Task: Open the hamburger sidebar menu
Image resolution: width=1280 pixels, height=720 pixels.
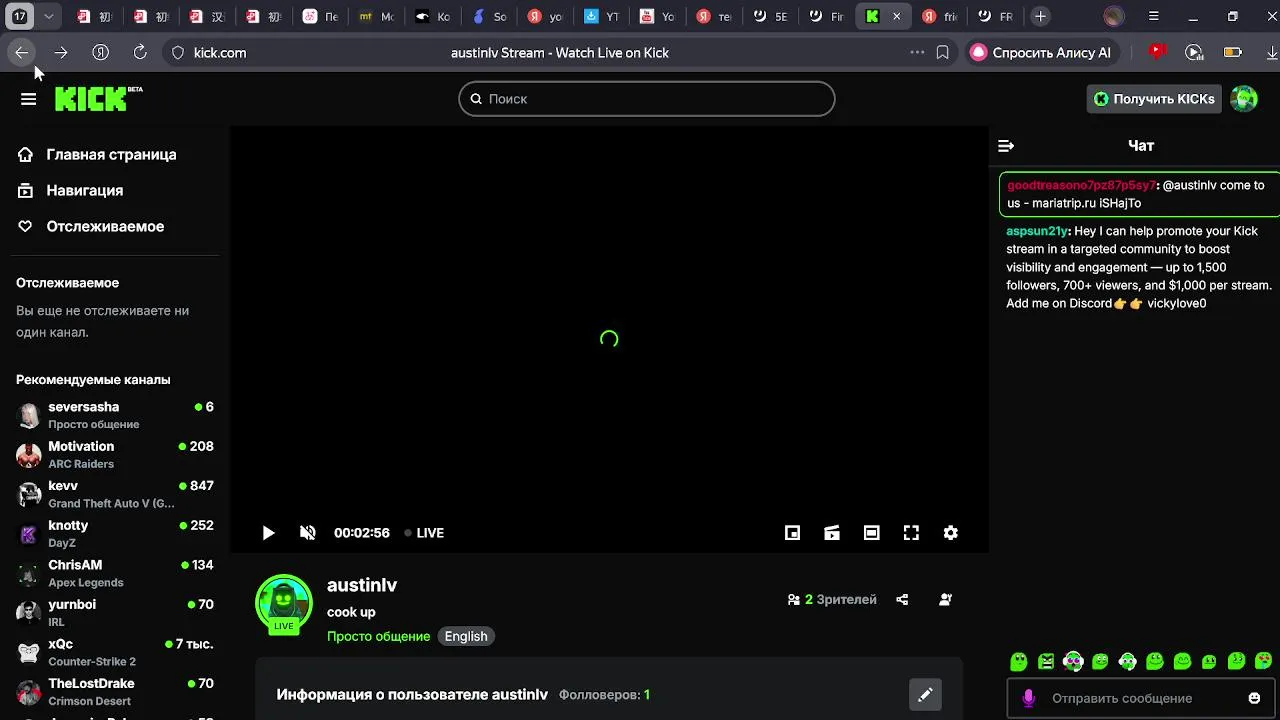Action: pyautogui.click(x=28, y=99)
